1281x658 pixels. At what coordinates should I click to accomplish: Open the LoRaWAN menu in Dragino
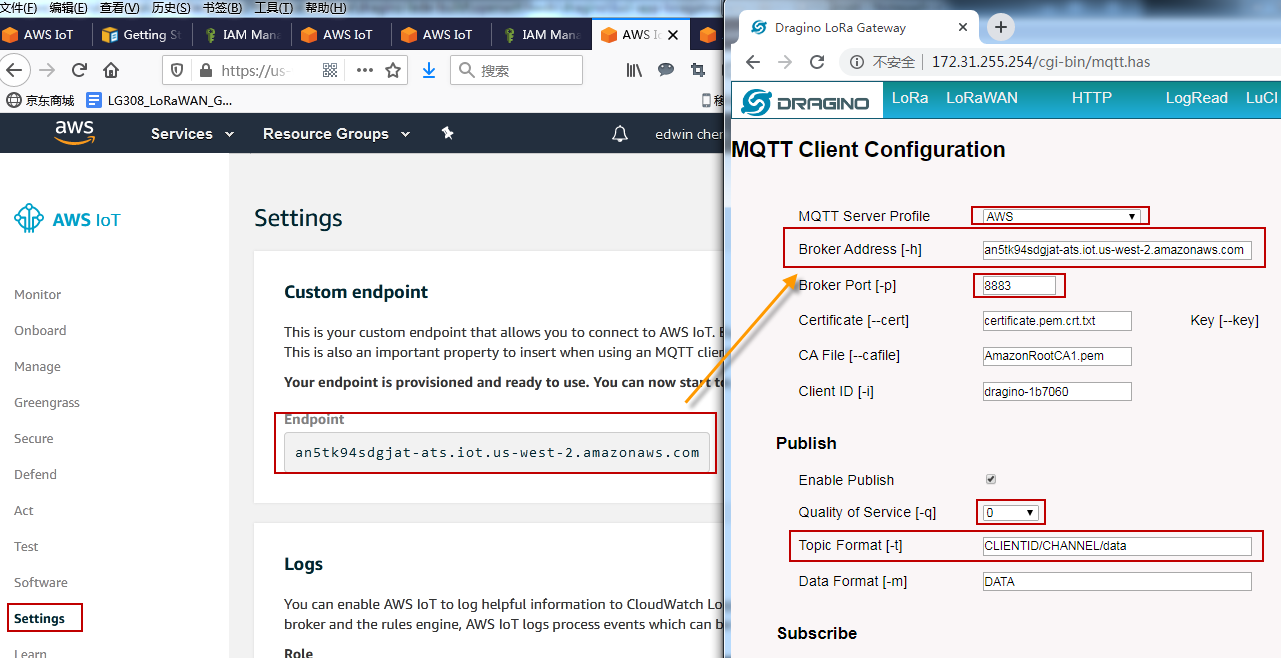(x=982, y=98)
